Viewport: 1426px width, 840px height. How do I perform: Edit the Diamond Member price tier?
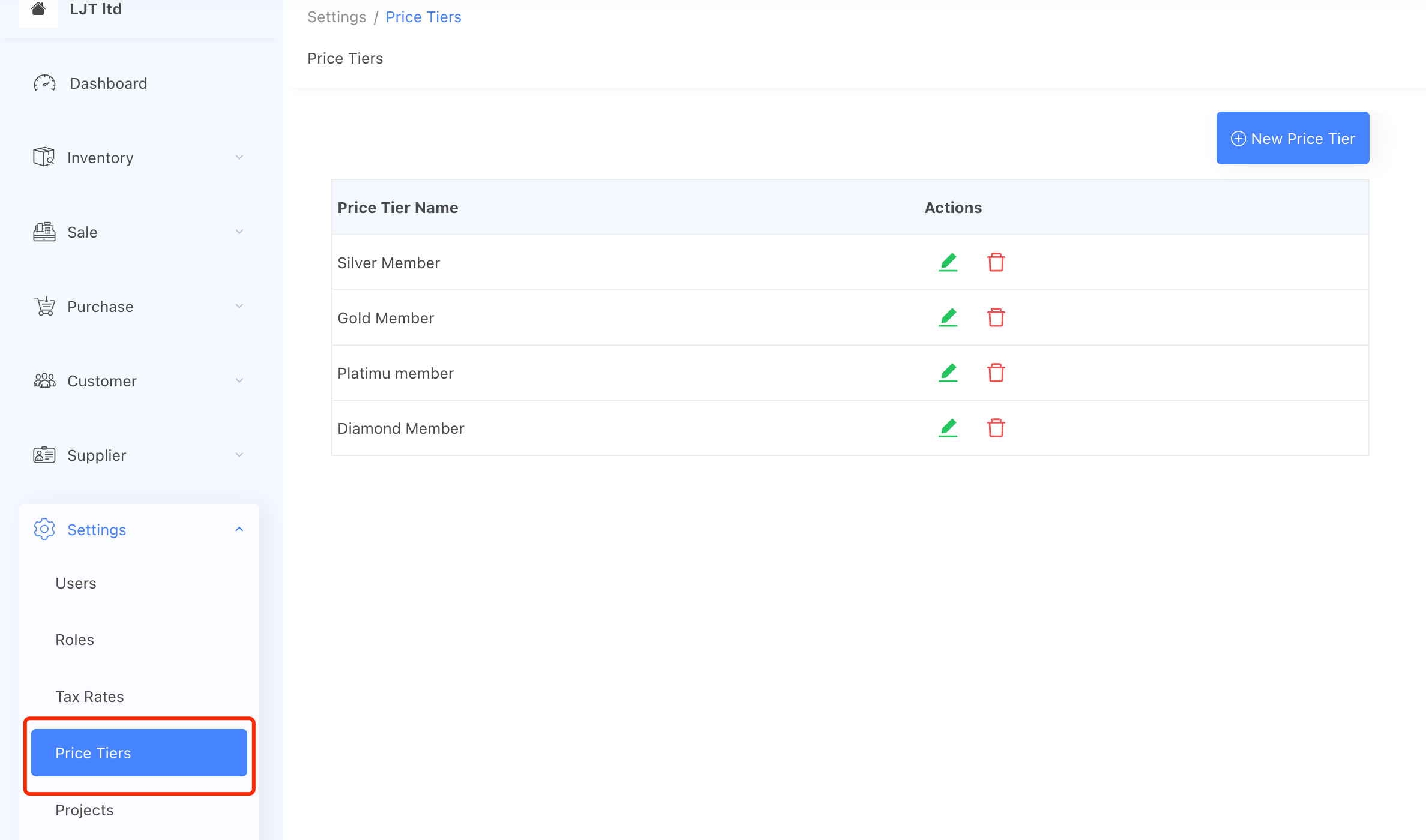coord(948,428)
